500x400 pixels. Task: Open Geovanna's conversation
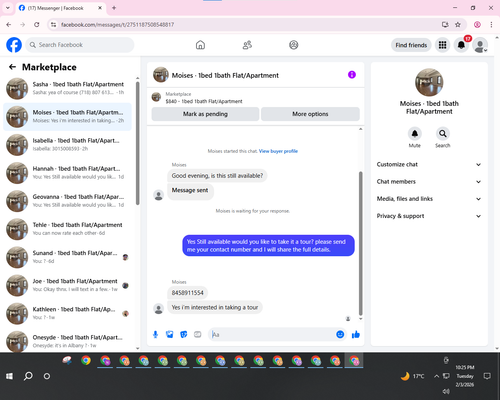point(68,201)
